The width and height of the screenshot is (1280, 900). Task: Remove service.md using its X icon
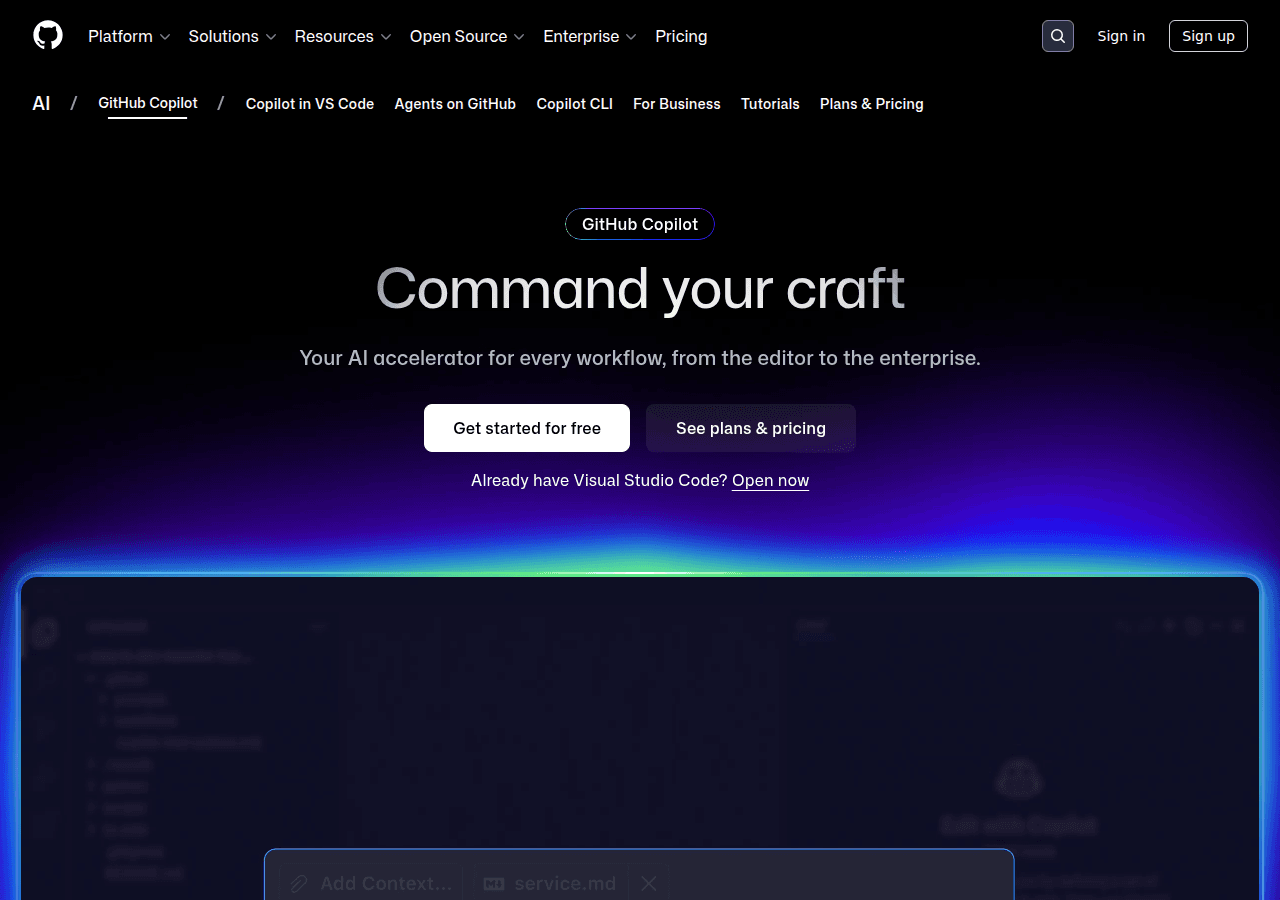tap(648, 883)
